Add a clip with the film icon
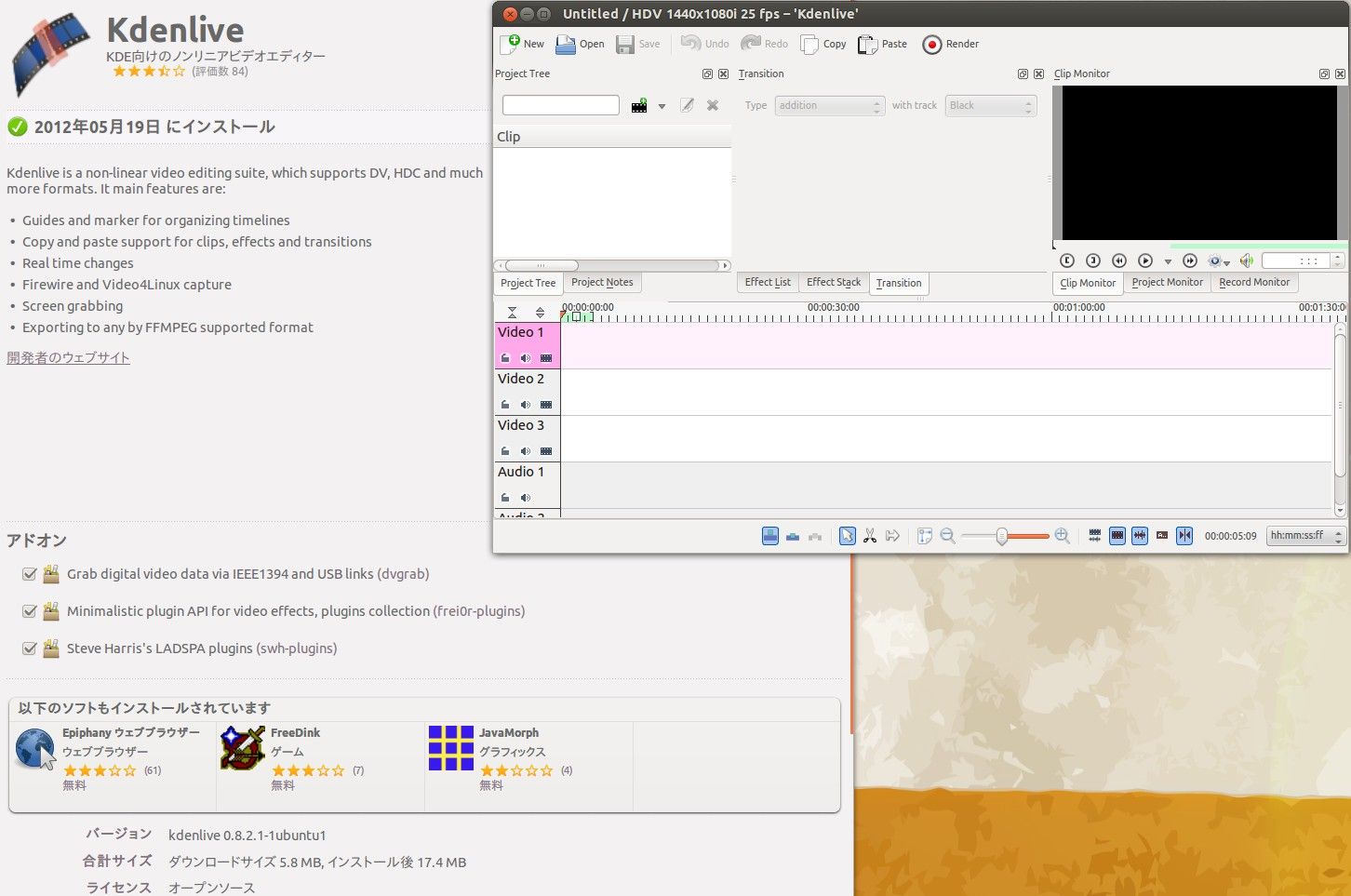1351x896 pixels. click(639, 106)
